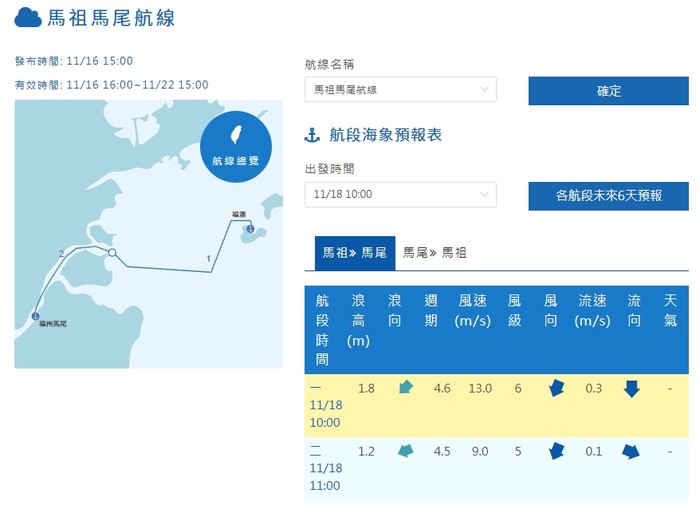Click the current direction arrow for 11/18 11:00
The width and height of the screenshot is (700, 513).
(631, 451)
